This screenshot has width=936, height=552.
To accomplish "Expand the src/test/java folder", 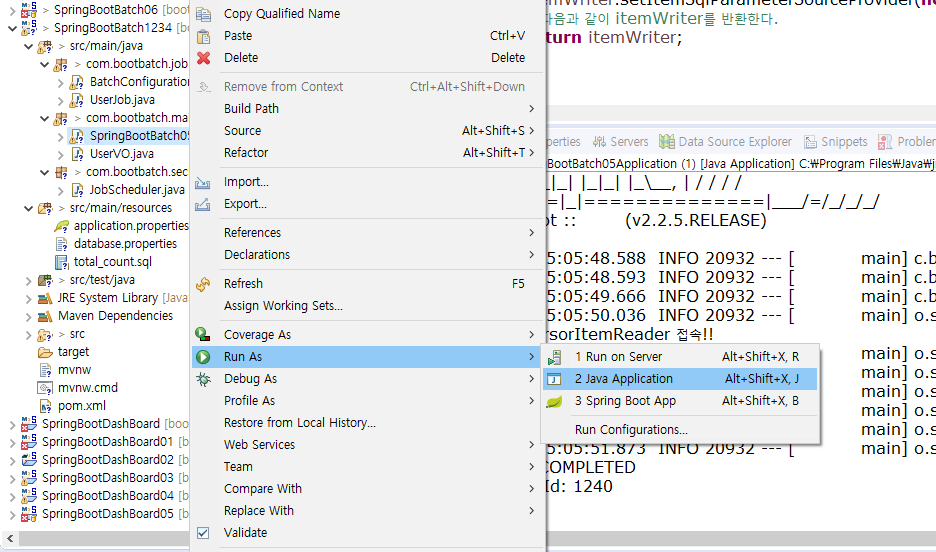I will 28,280.
